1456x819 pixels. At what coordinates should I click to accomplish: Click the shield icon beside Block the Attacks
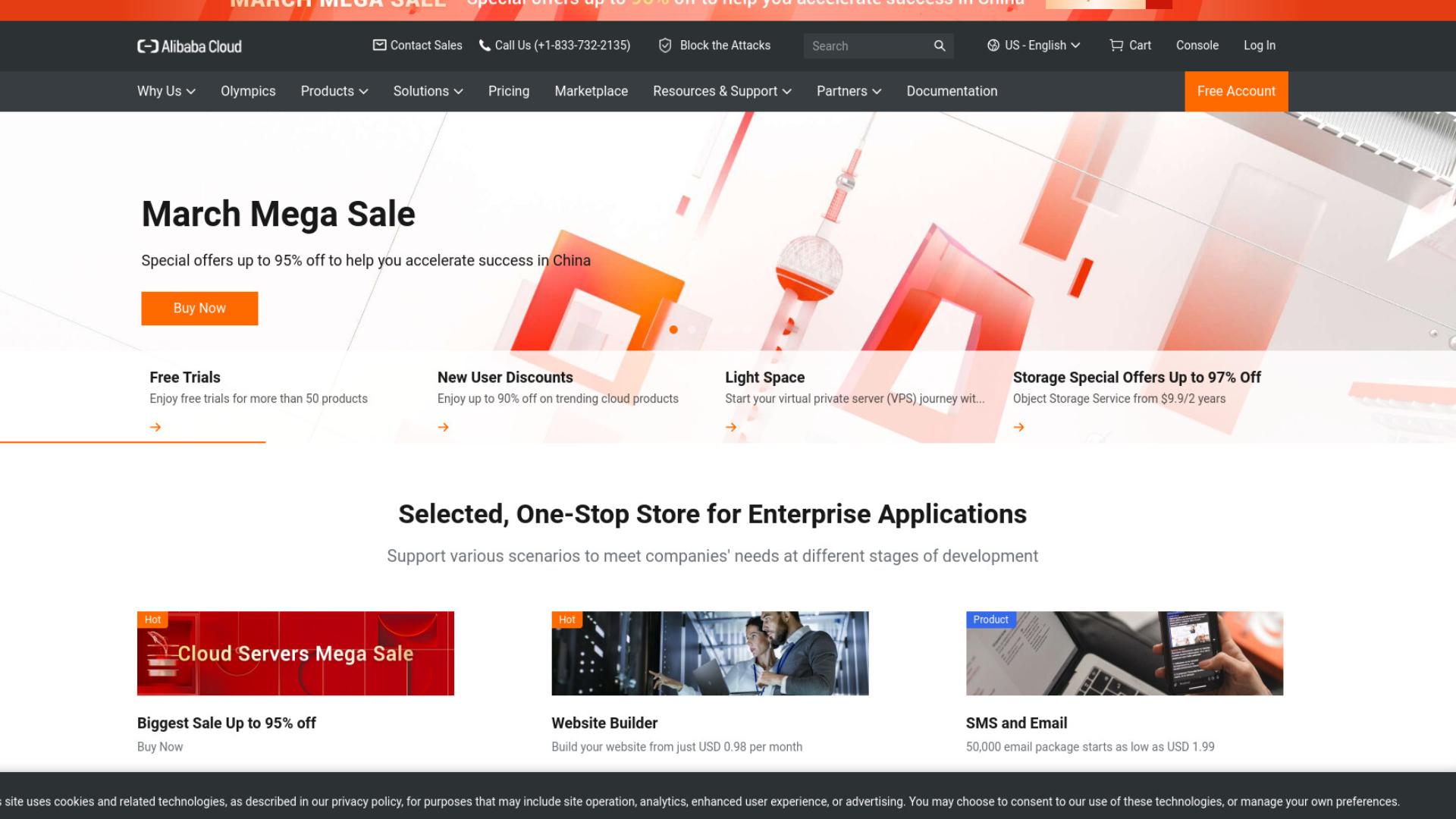click(x=665, y=45)
